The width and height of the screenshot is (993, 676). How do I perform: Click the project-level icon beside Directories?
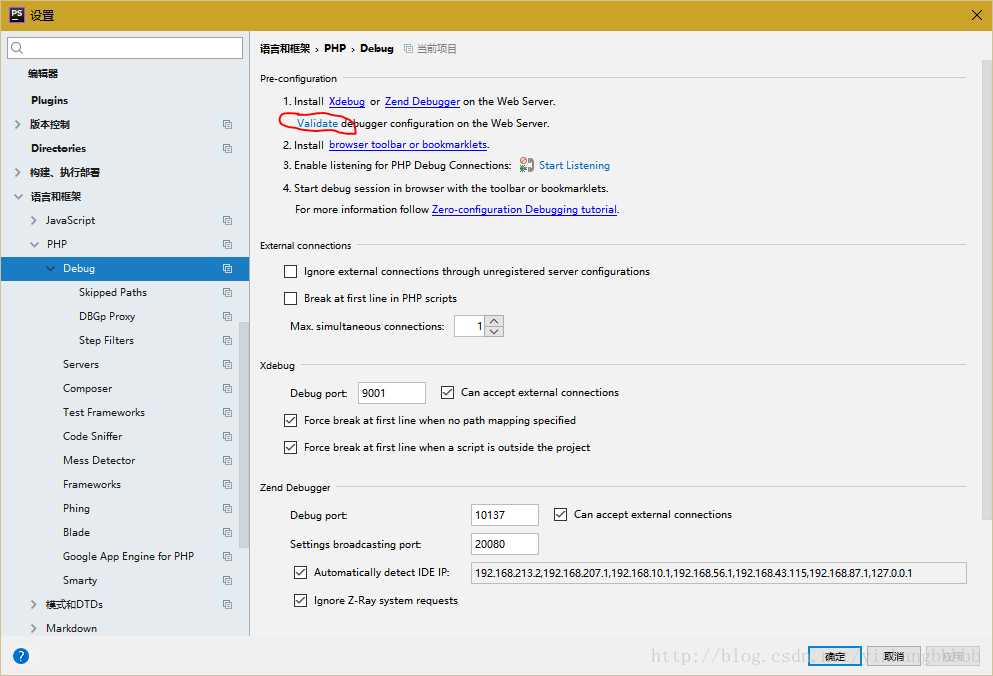pyautogui.click(x=227, y=148)
